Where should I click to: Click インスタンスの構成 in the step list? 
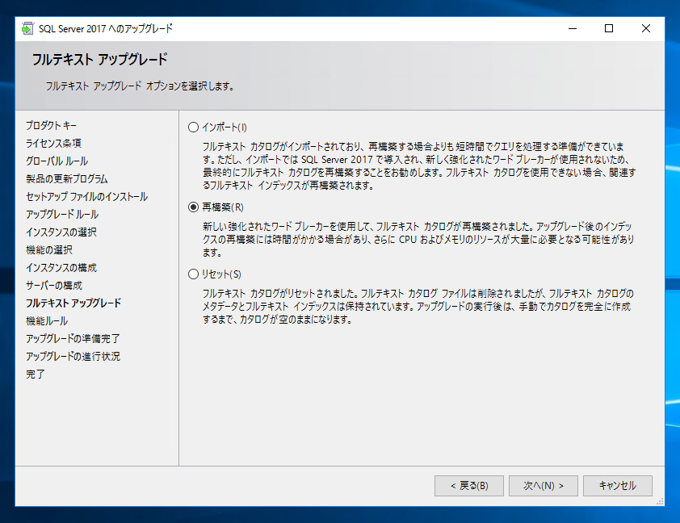61,268
